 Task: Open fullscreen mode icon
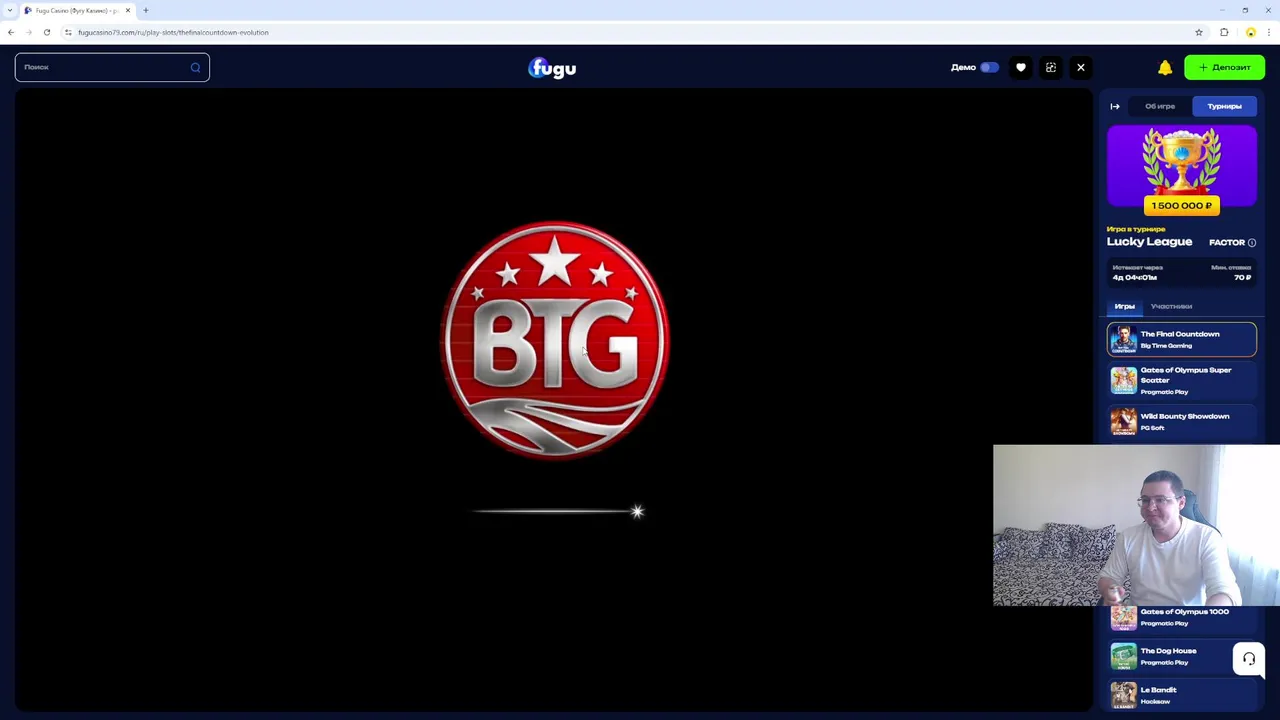pyautogui.click(x=1051, y=67)
